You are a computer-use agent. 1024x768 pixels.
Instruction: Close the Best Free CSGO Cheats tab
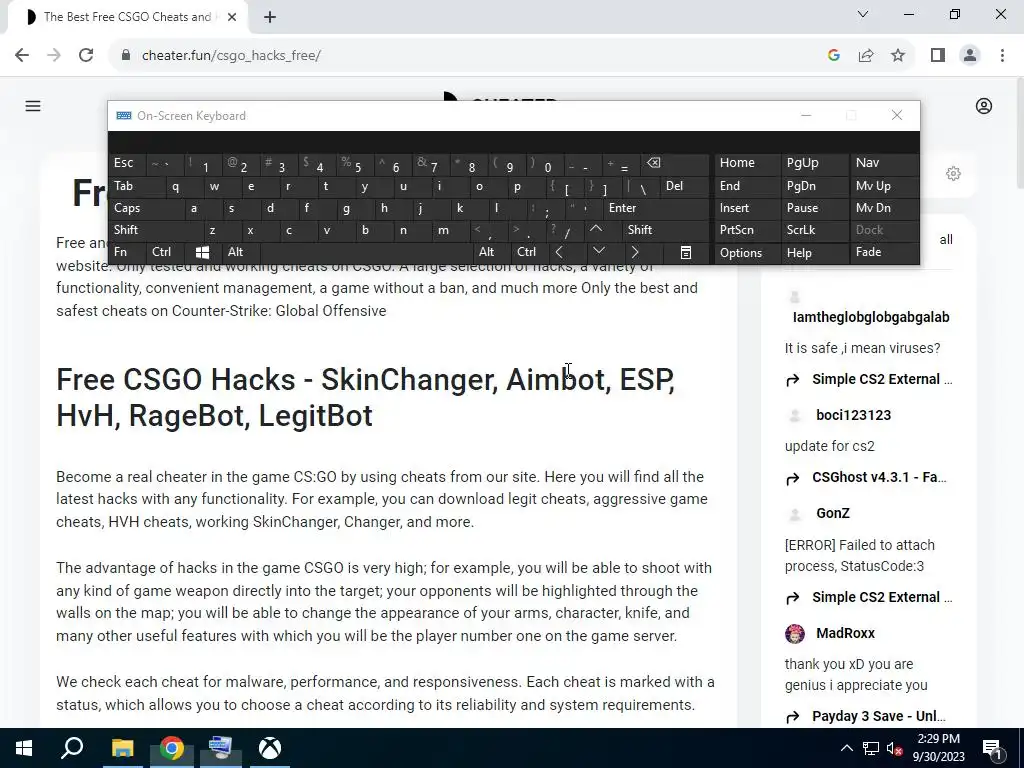(x=232, y=17)
